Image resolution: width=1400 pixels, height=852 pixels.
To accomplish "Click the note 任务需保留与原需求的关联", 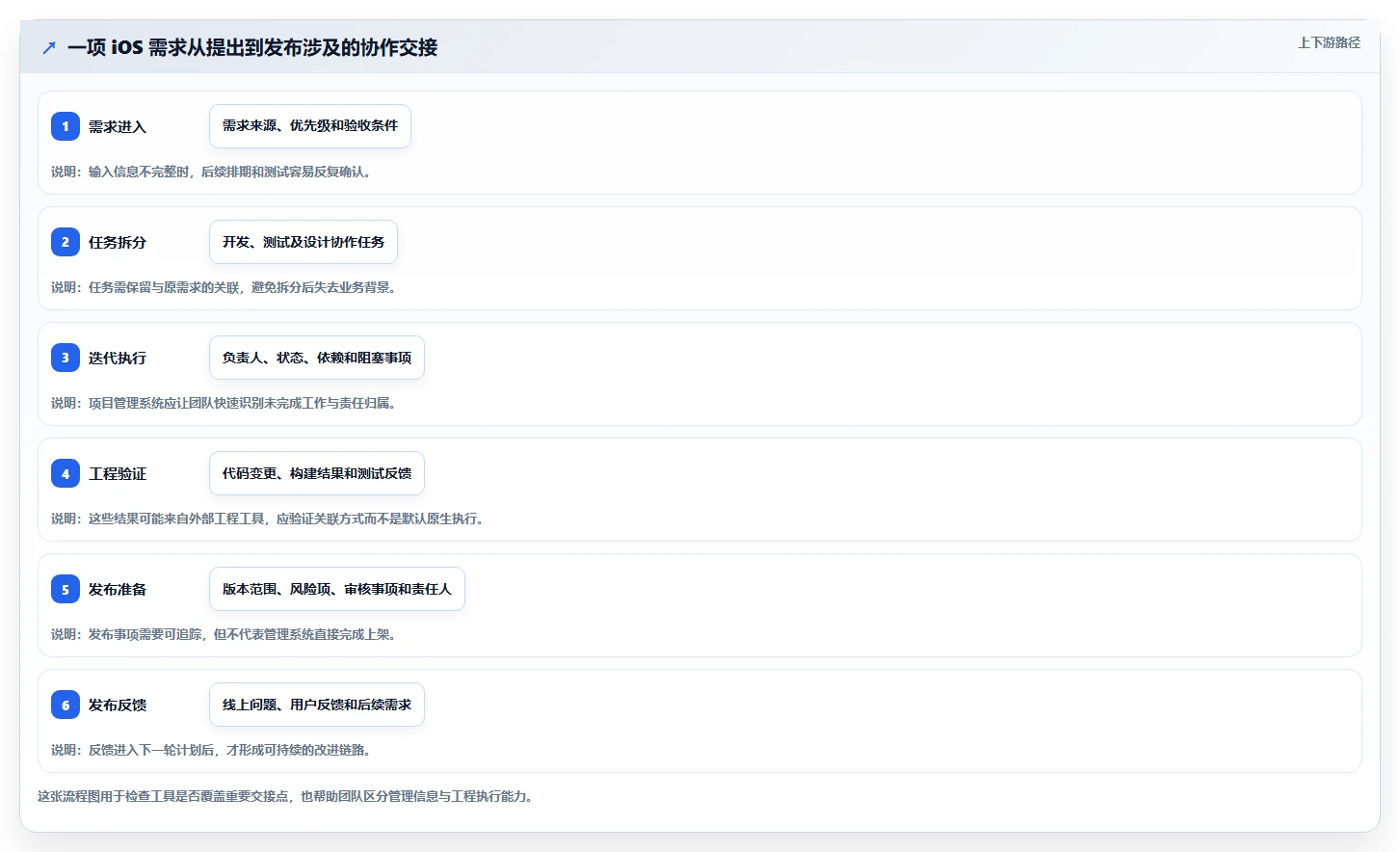I will 225,287.
